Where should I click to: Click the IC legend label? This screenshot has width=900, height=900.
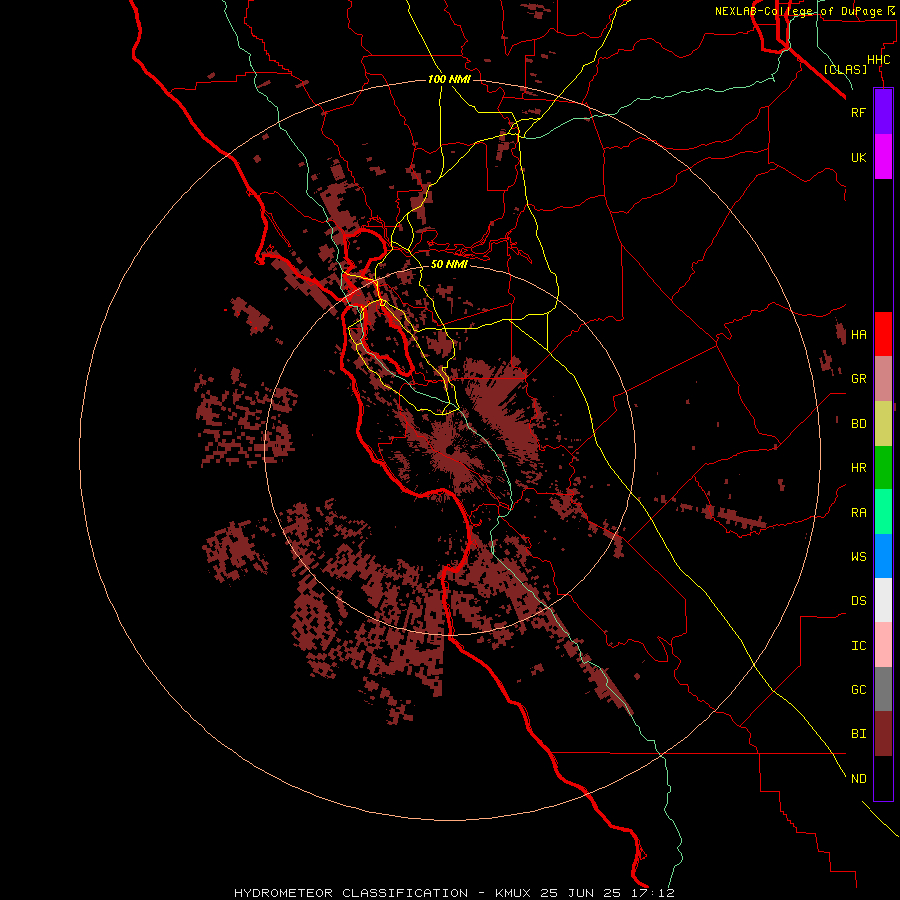tap(859, 646)
